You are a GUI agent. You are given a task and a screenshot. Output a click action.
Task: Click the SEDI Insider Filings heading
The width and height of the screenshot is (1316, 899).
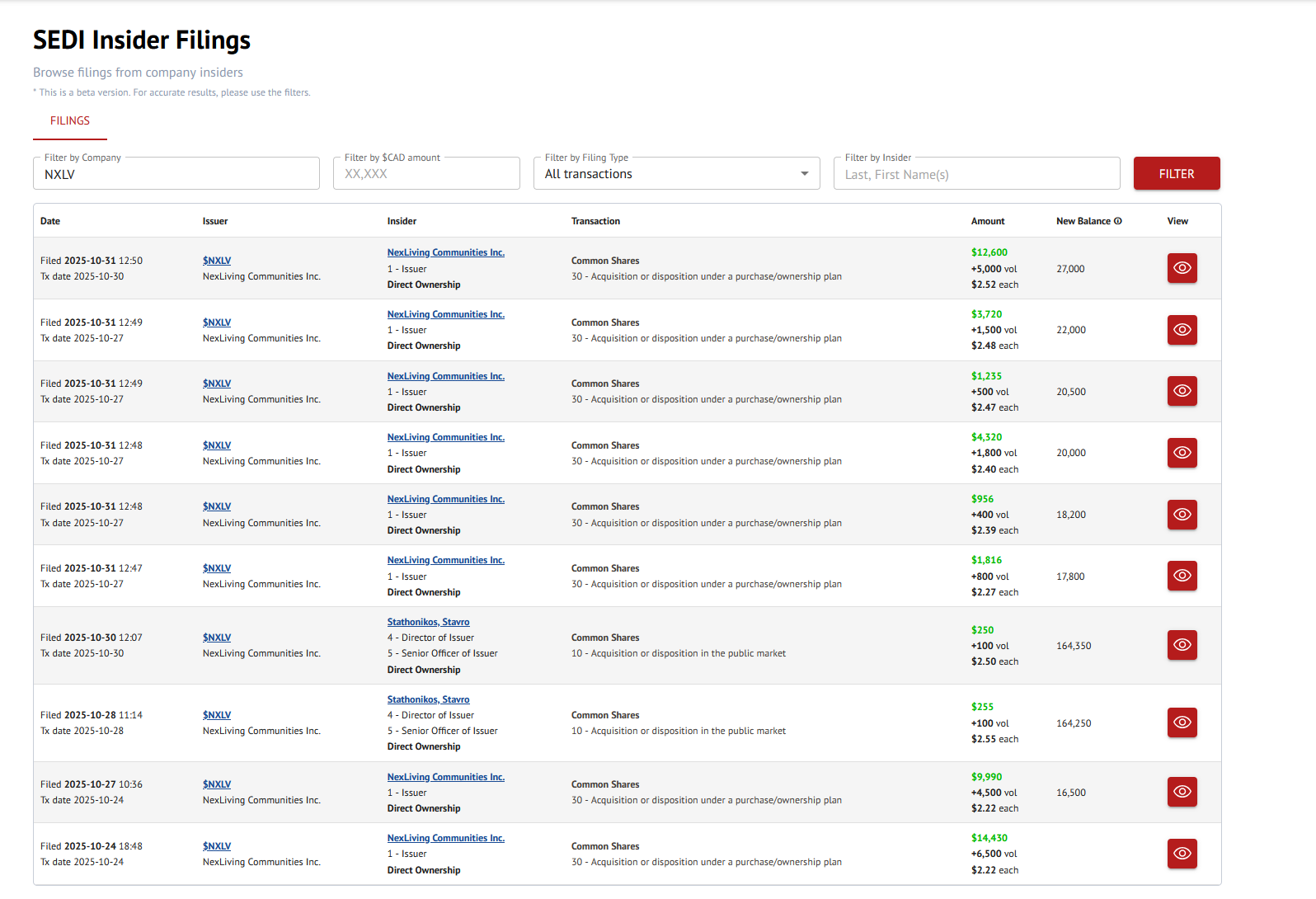click(142, 40)
